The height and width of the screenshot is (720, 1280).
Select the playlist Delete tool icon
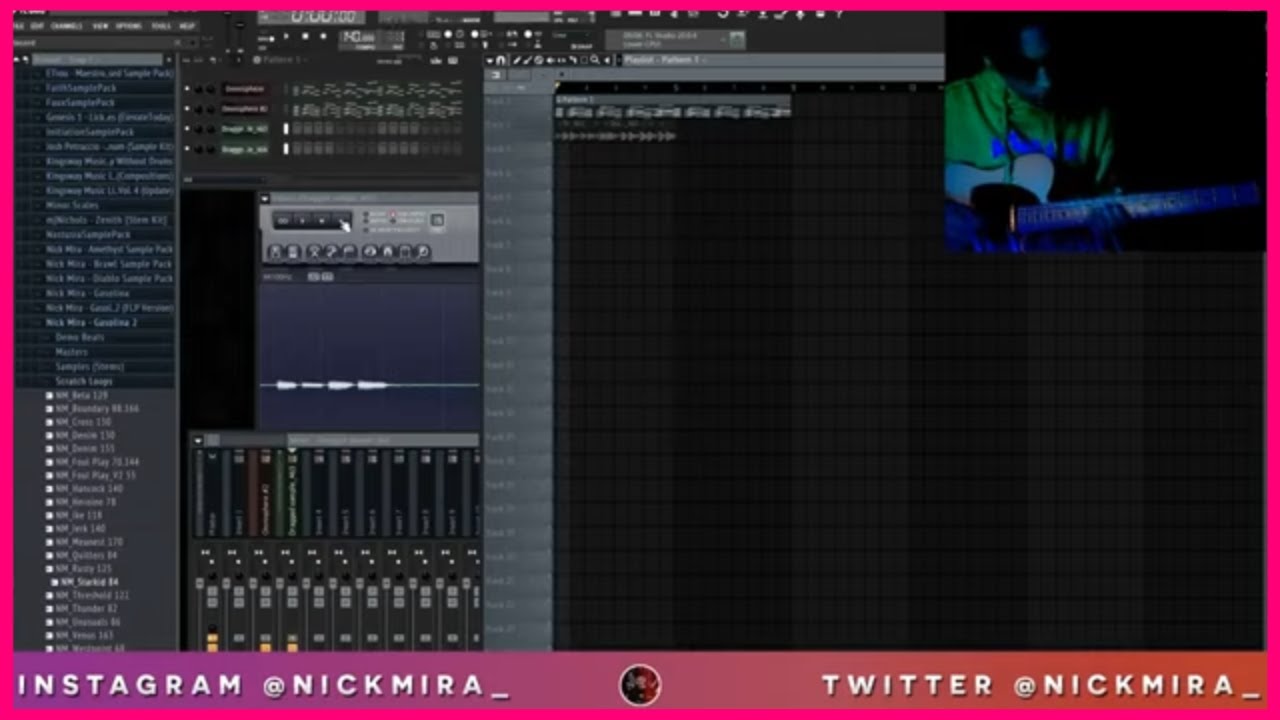[x=538, y=60]
